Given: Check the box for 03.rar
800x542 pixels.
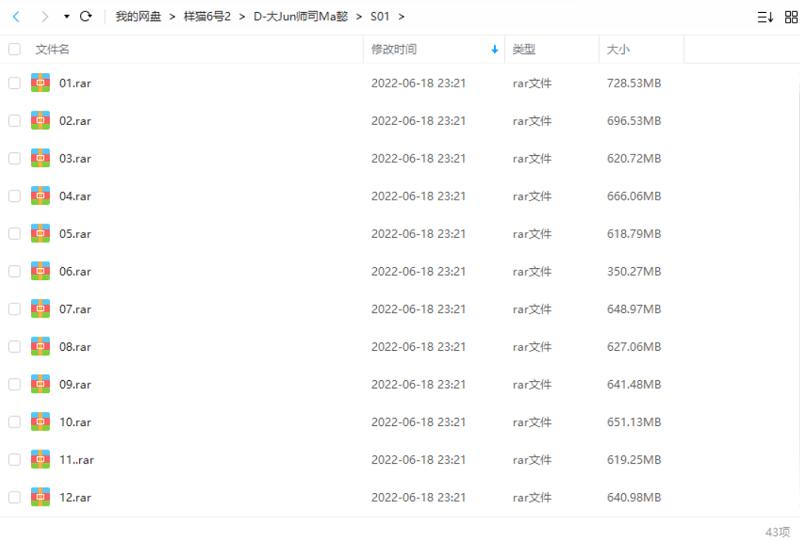Looking at the screenshot, I should pyautogui.click(x=14, y=158).
